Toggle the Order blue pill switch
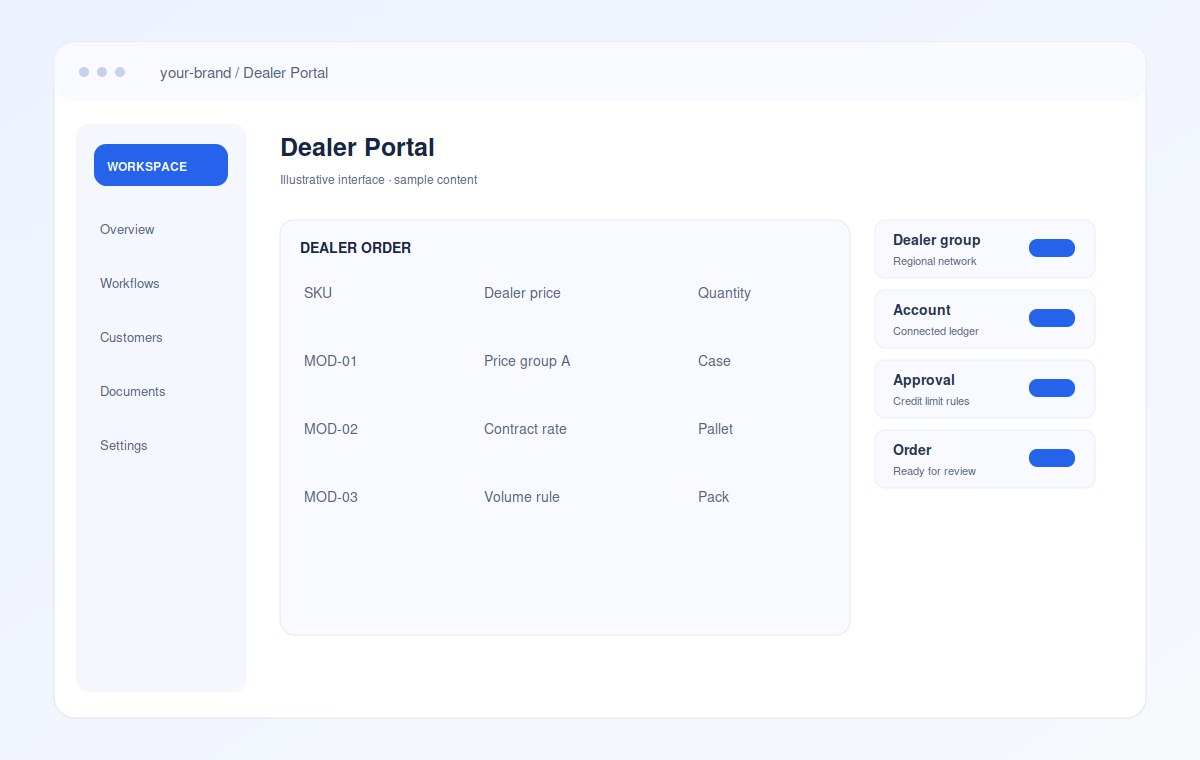 tap(1051, 458)
